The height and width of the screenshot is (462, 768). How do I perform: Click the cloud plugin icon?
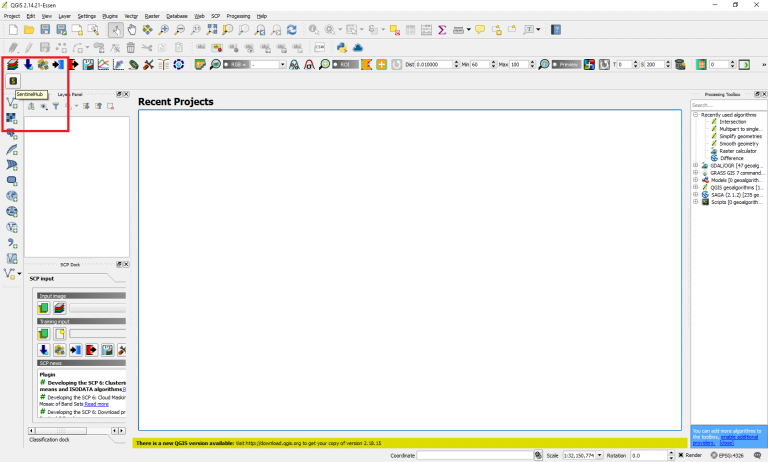coord(358,48)
